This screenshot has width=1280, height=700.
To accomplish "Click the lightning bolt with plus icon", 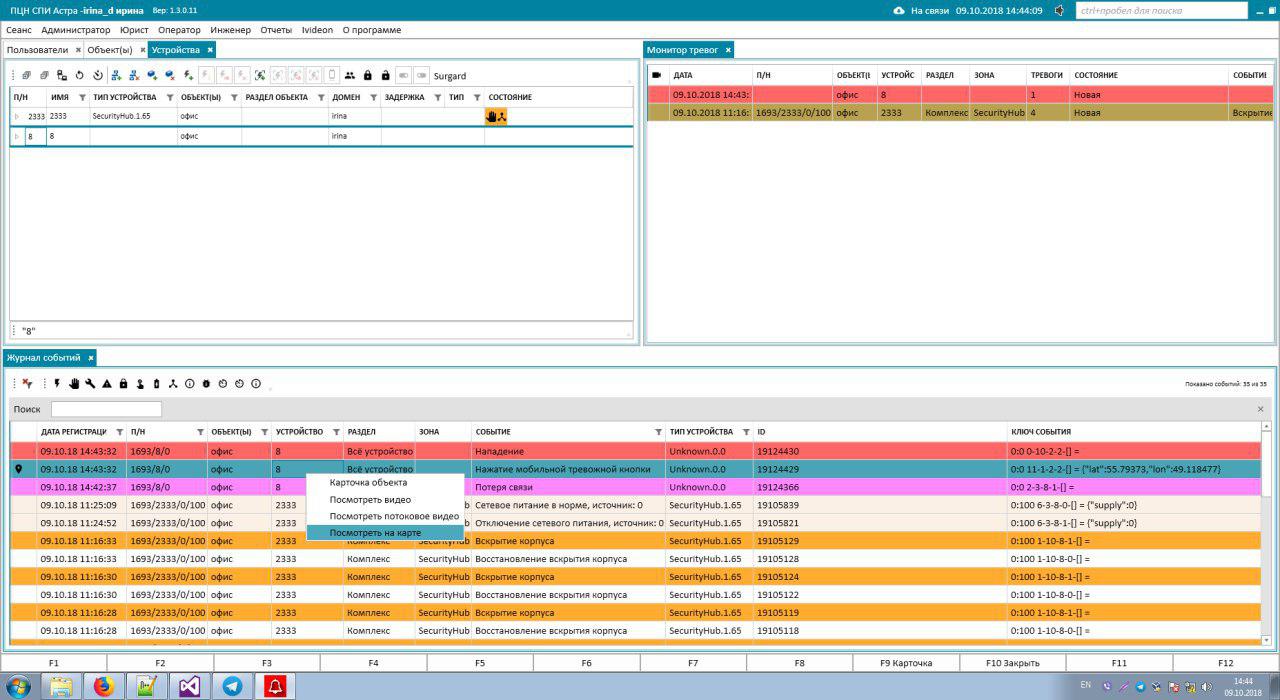I will coord(189,75).
